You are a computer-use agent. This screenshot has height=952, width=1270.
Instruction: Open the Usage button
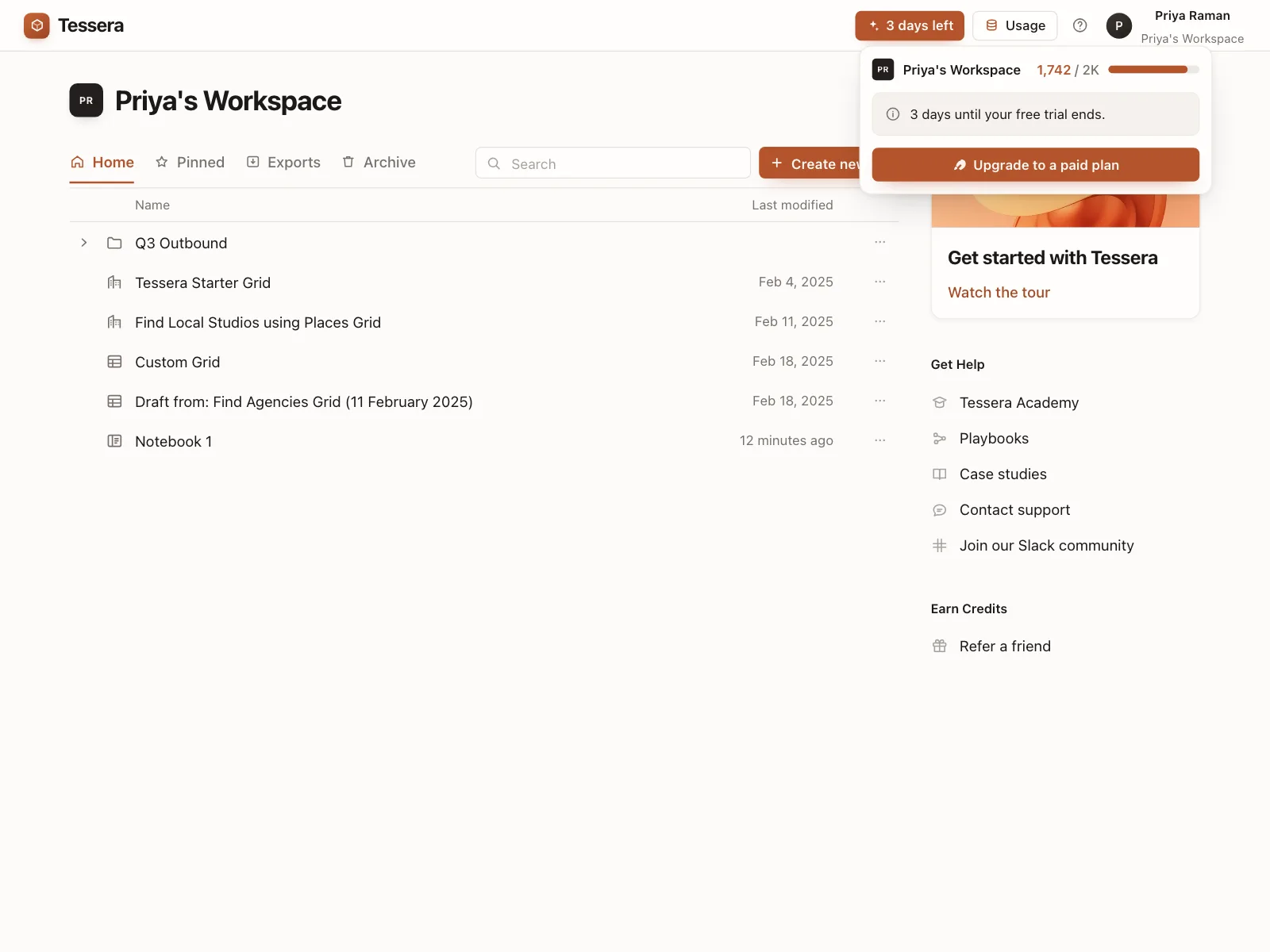tap(1015, 25)
